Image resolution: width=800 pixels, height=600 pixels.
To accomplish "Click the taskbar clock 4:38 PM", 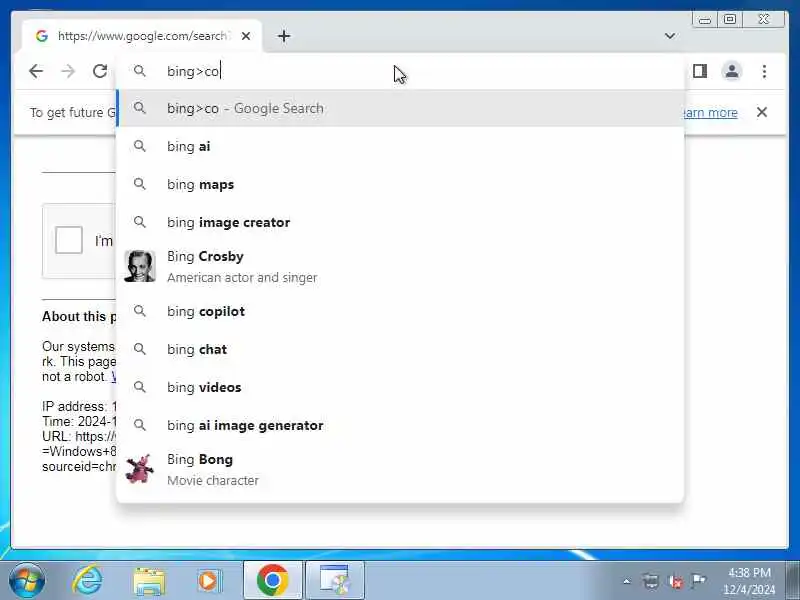I will (x=749, y=581).
